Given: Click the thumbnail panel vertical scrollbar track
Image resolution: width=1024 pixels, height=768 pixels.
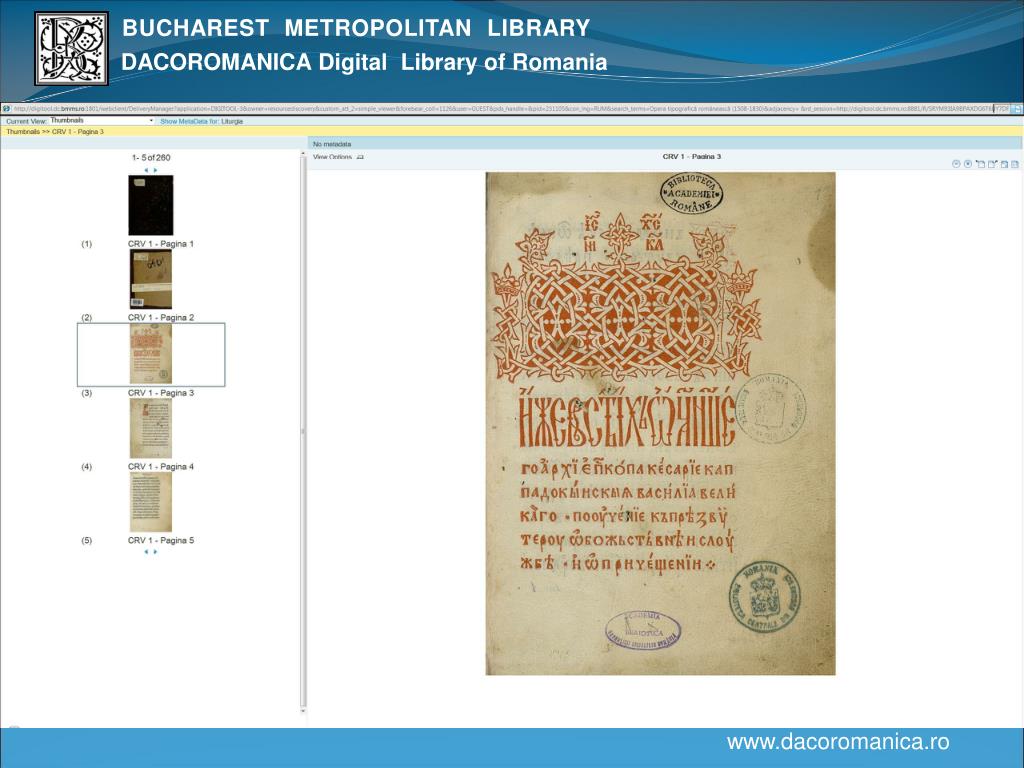Looking at the screenshot, I should [302, 432].
